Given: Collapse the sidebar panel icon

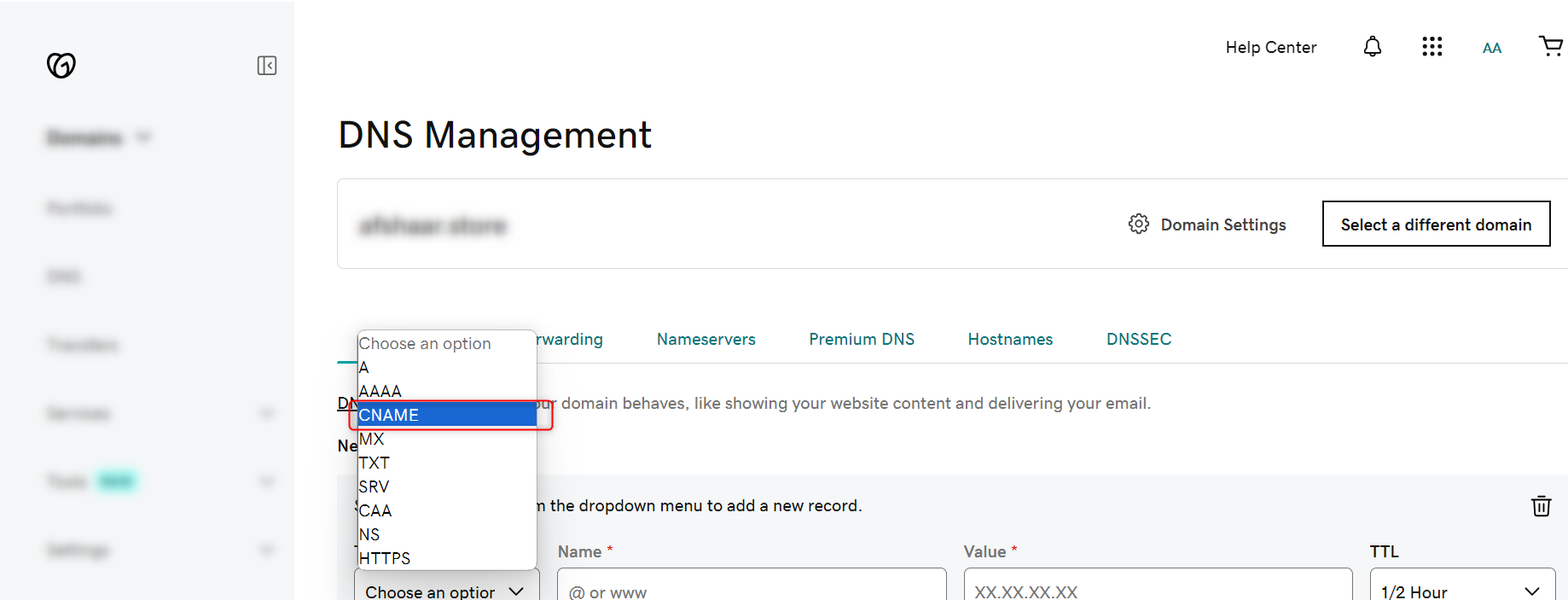Looking at the screenshot, I should pos(267,66).
